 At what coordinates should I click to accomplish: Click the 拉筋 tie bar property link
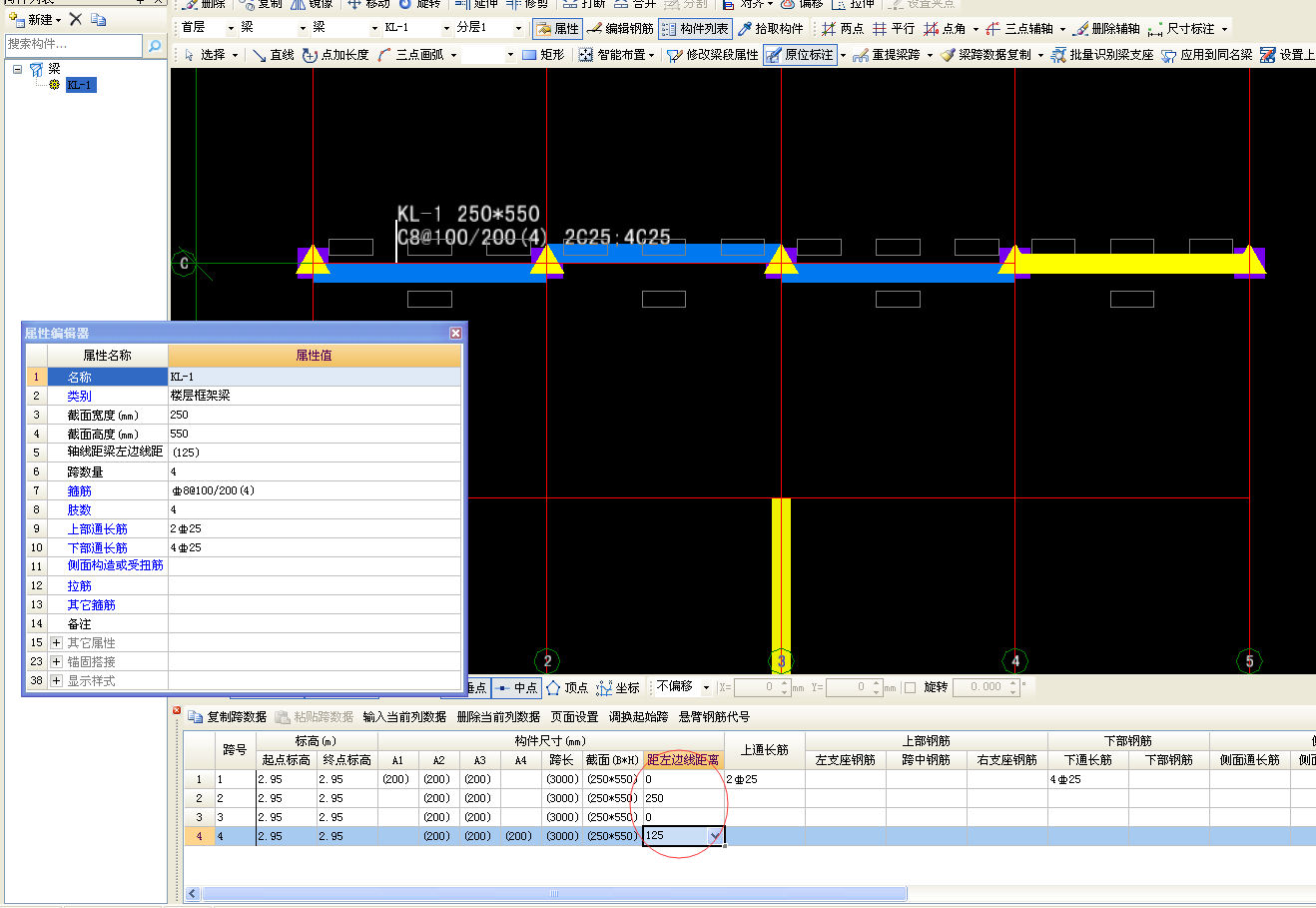point(79,585)
